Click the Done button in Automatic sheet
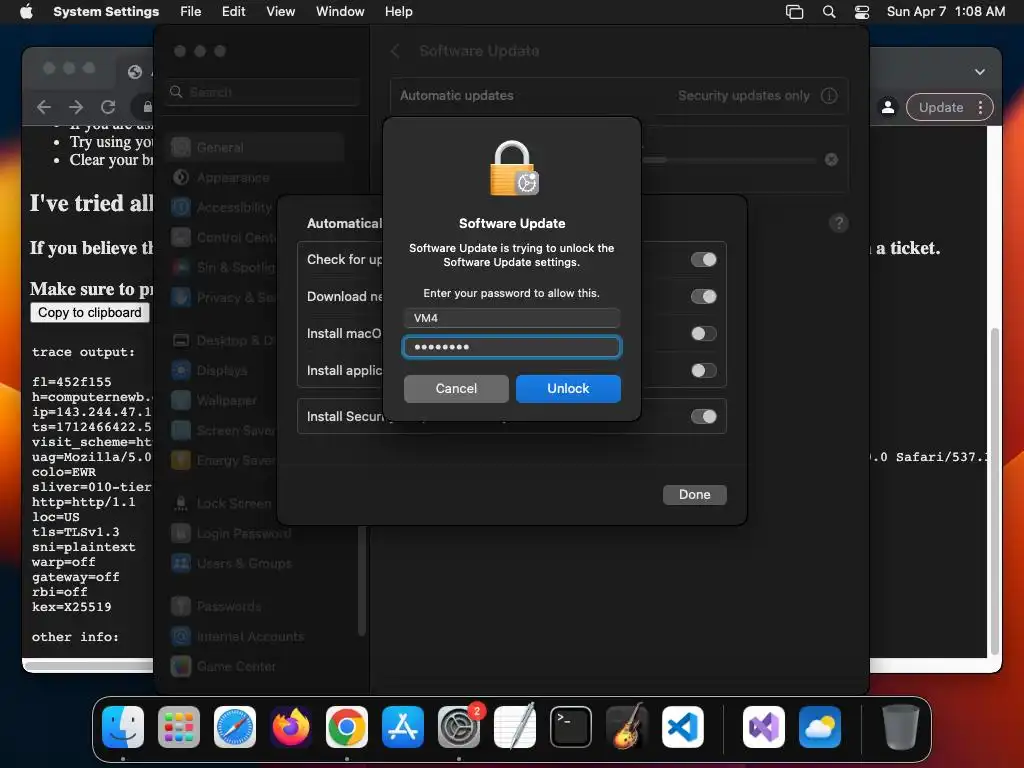1024x768 pixels. [694, 494]
